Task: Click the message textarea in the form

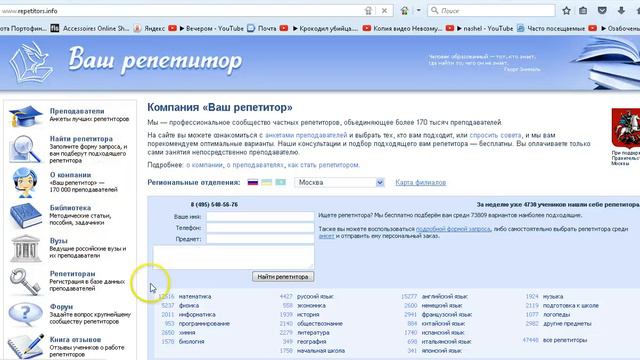Action: (x=234, y=257)
